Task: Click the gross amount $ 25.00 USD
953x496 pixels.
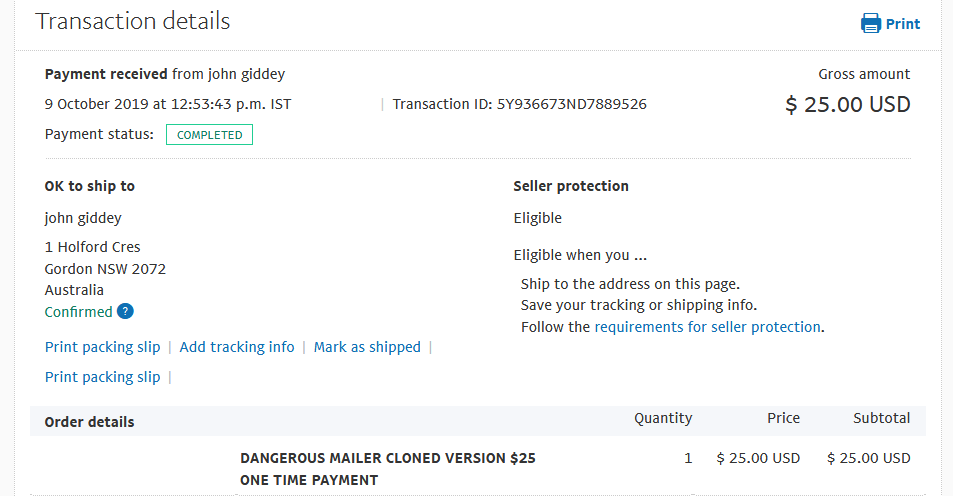Action: coord(848,105)
